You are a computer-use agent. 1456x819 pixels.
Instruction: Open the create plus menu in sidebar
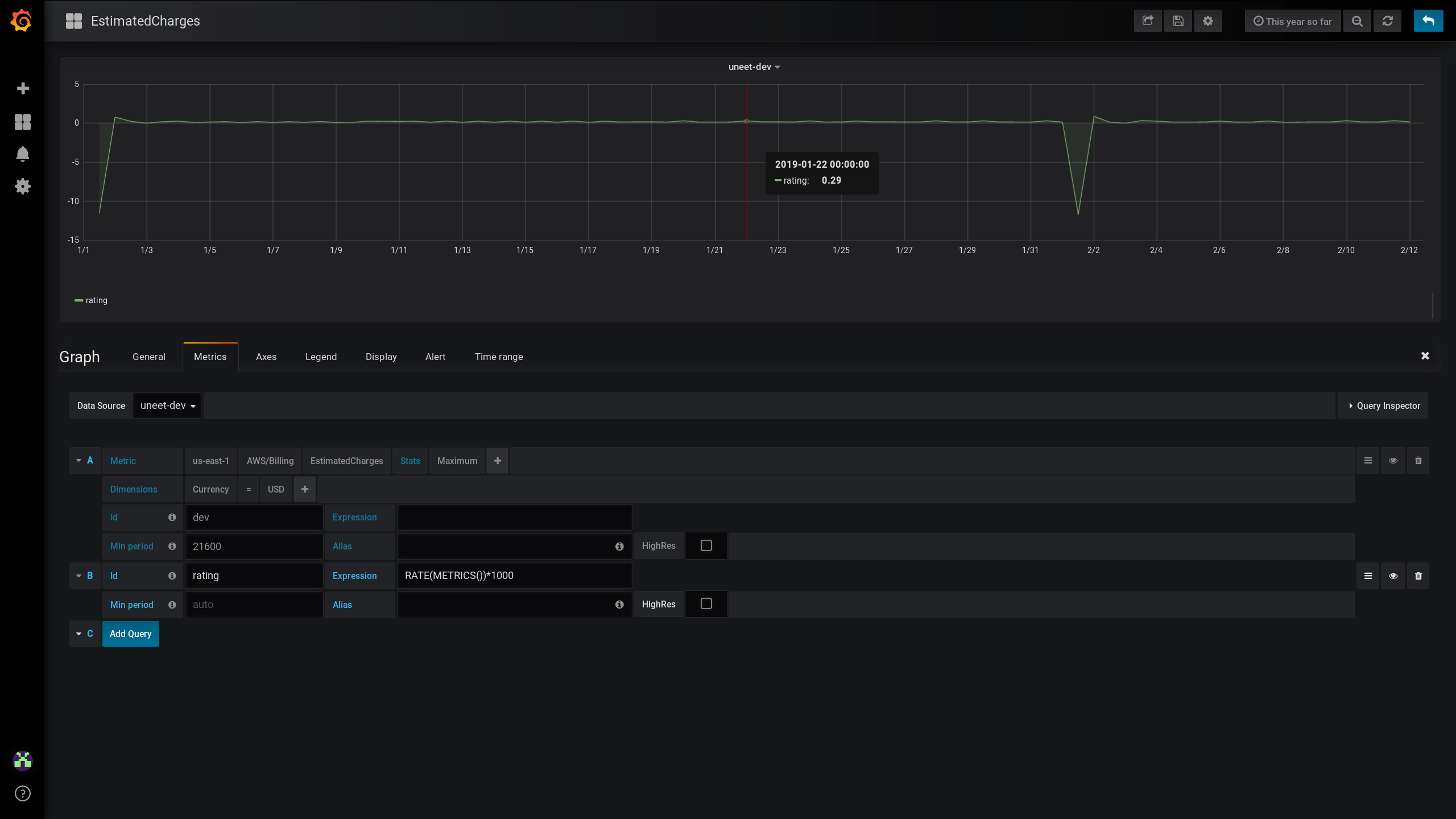pos(23,88)
